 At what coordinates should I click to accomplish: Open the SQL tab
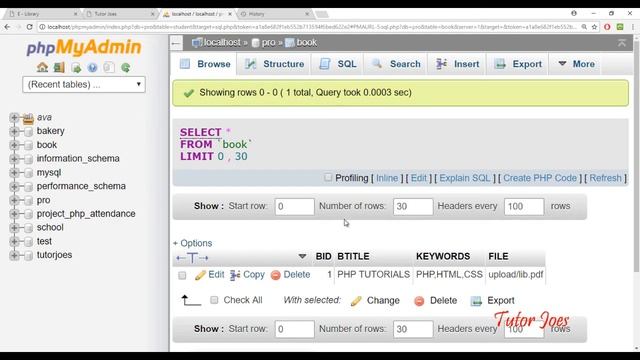click(338, 64)
